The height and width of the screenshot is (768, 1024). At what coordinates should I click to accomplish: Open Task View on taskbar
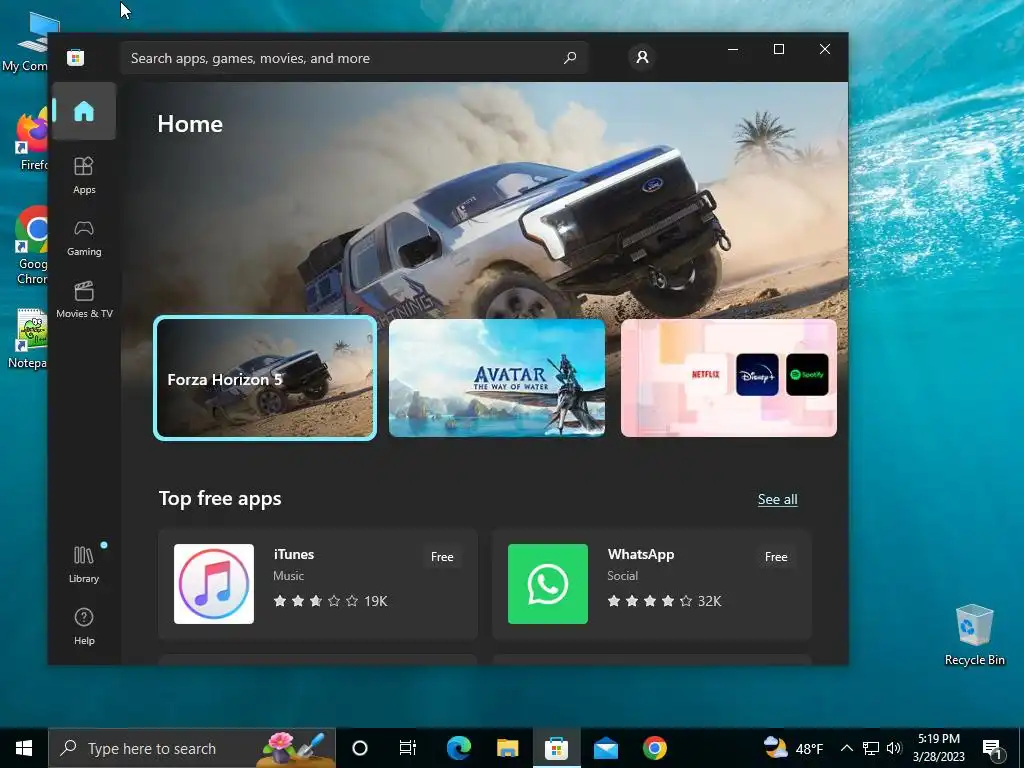click(408, 748)
